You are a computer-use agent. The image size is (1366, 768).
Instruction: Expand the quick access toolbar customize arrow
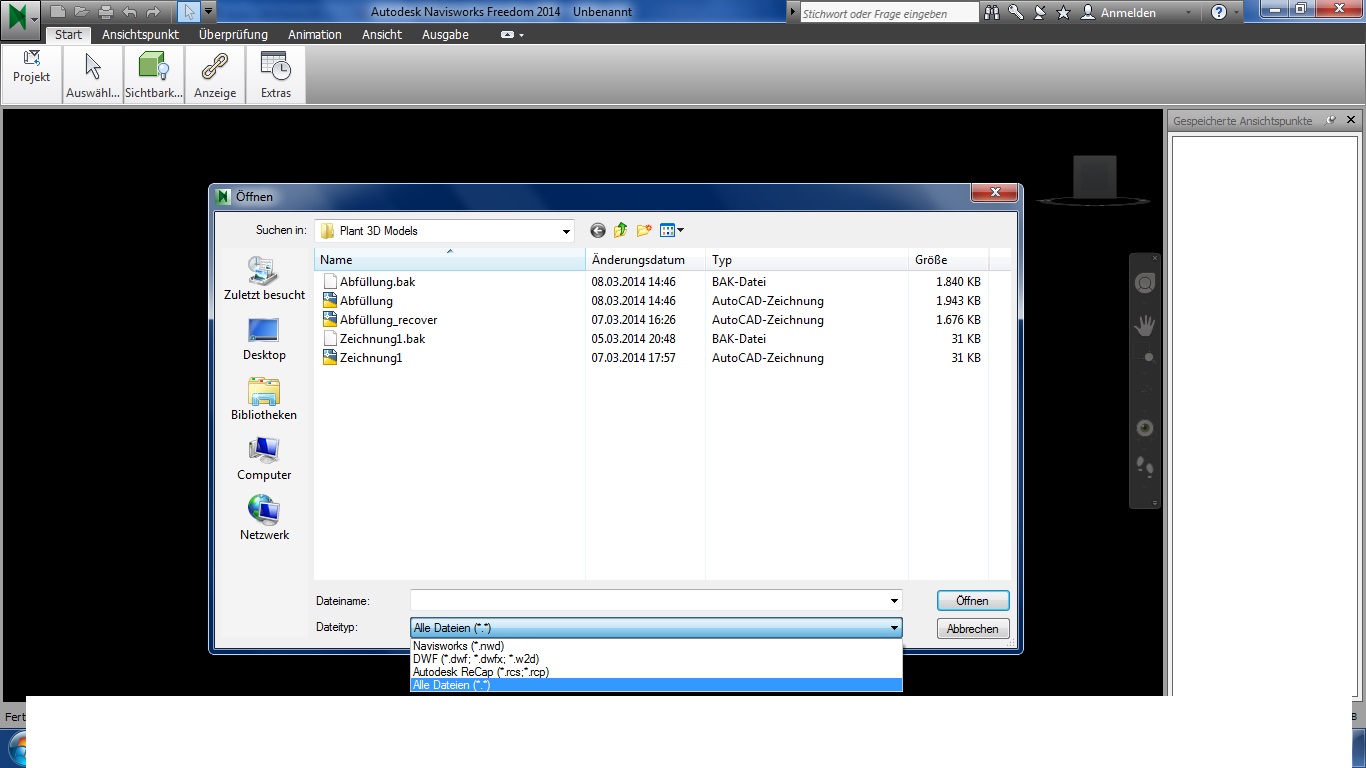pyautogui.click(x=208, y=12)
